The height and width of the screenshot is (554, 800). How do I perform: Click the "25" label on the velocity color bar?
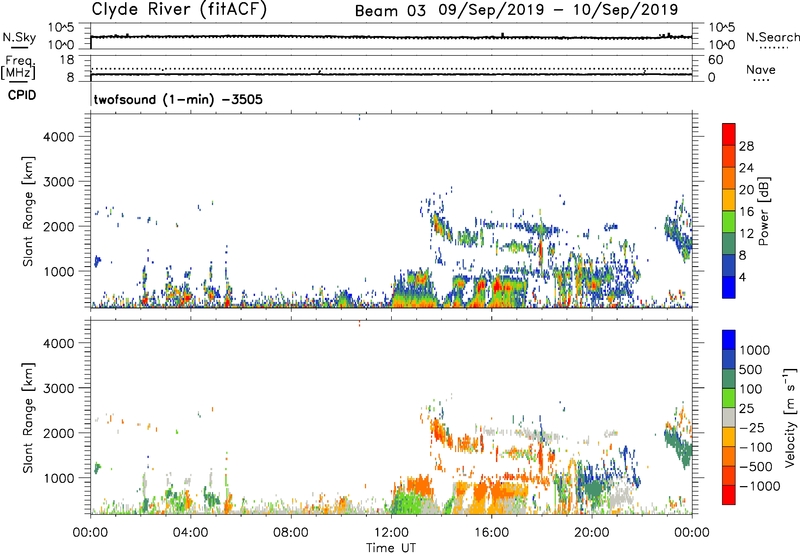tap(746, 409)
